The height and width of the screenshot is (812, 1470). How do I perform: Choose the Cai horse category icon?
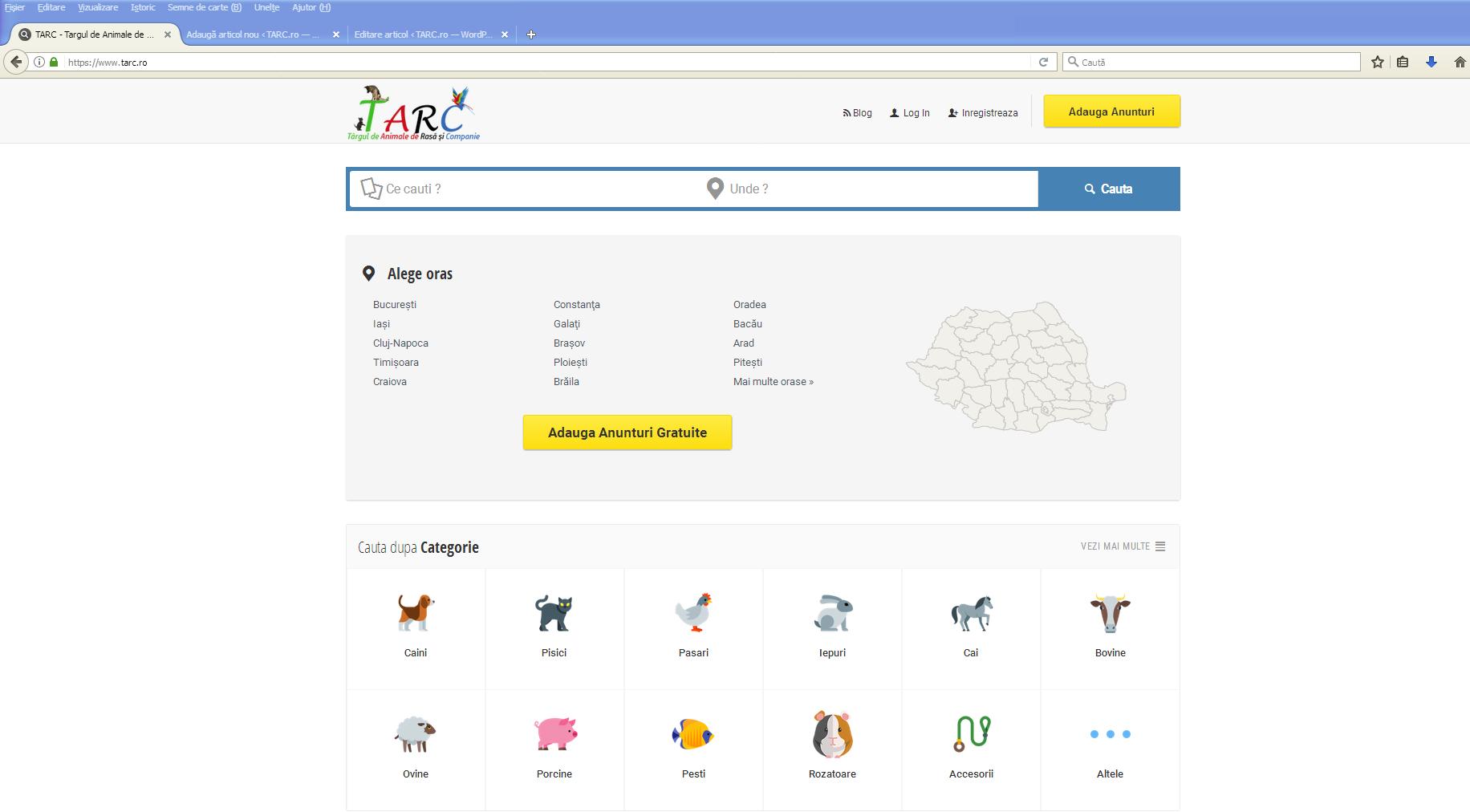(971, 613)
